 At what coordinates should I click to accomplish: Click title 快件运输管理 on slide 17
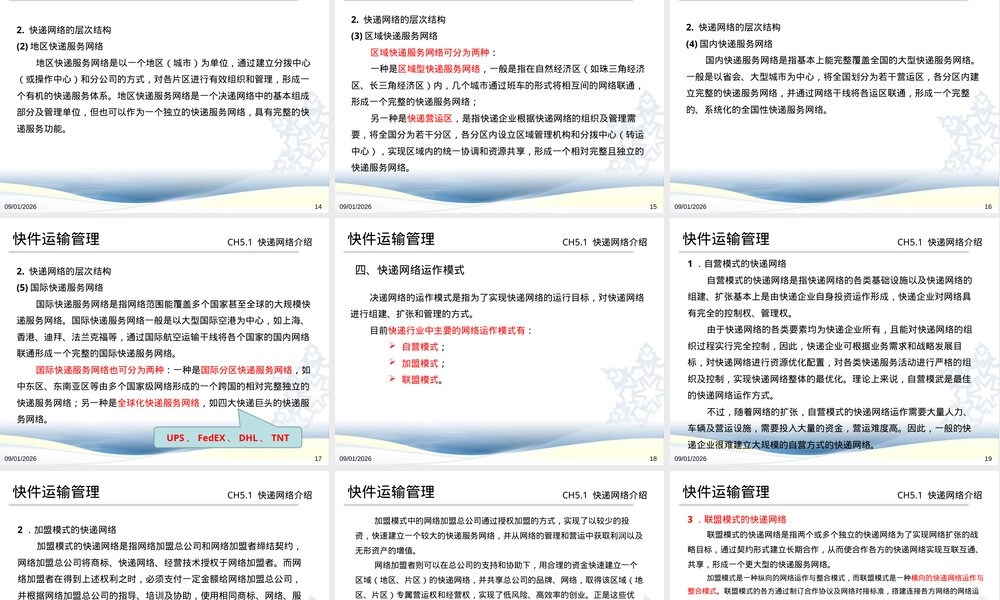[x=56, y=239]
